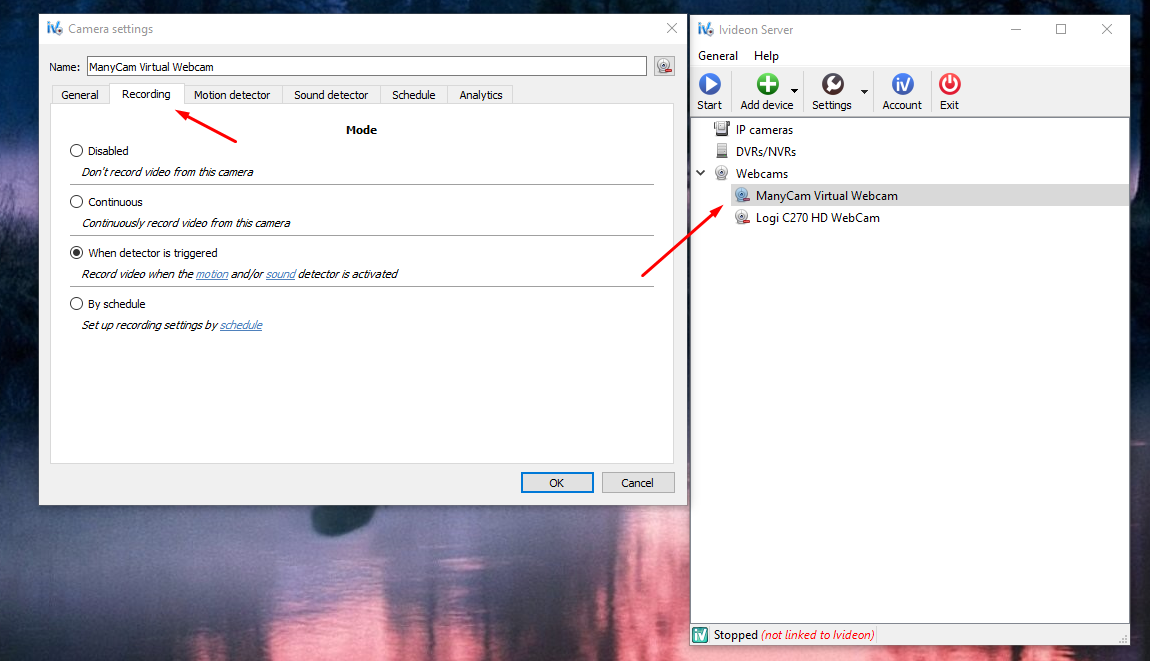
Task: Click the ManyCam Virtual Webcam device icon
Action: click(x=742, y=195)
